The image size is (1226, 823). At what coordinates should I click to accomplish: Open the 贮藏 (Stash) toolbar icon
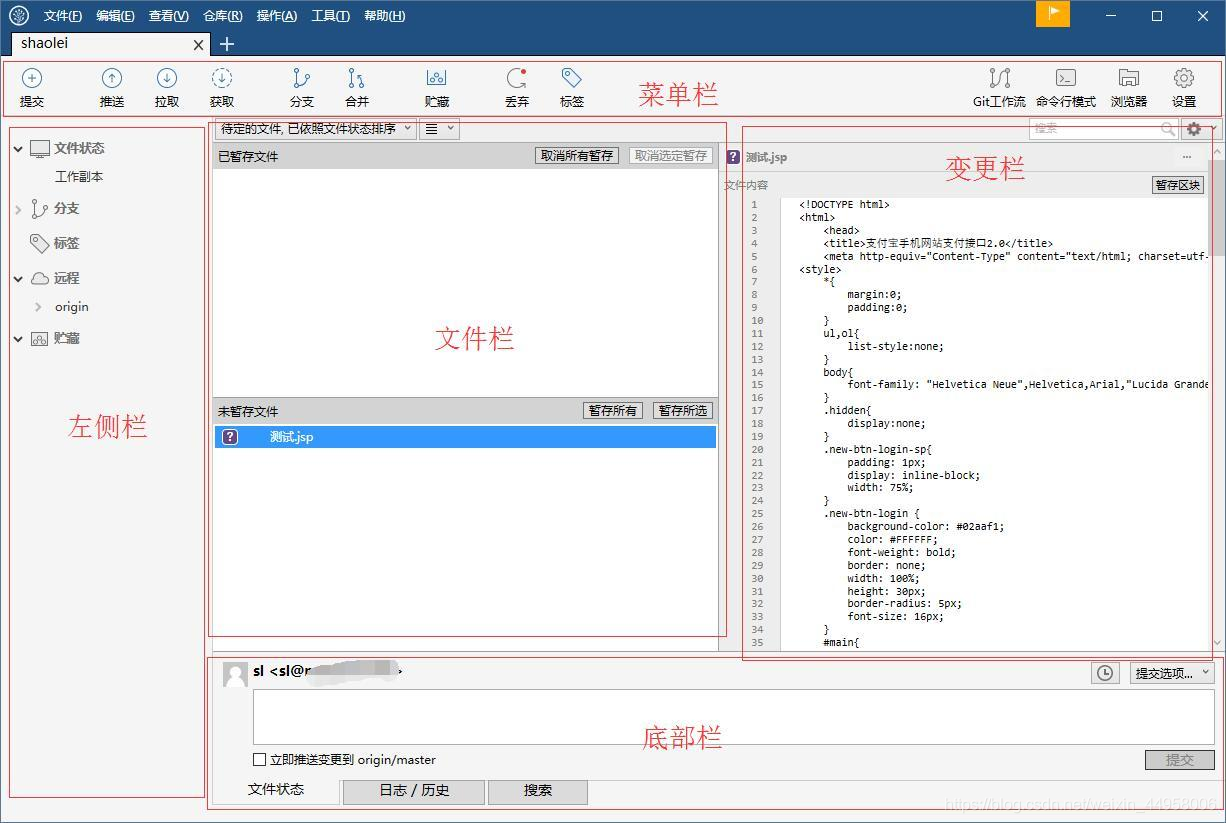[436, 79]
